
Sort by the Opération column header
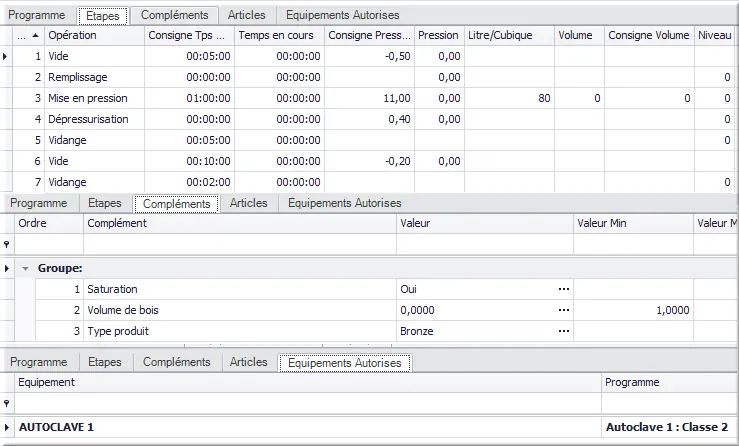tap(94, 35)
